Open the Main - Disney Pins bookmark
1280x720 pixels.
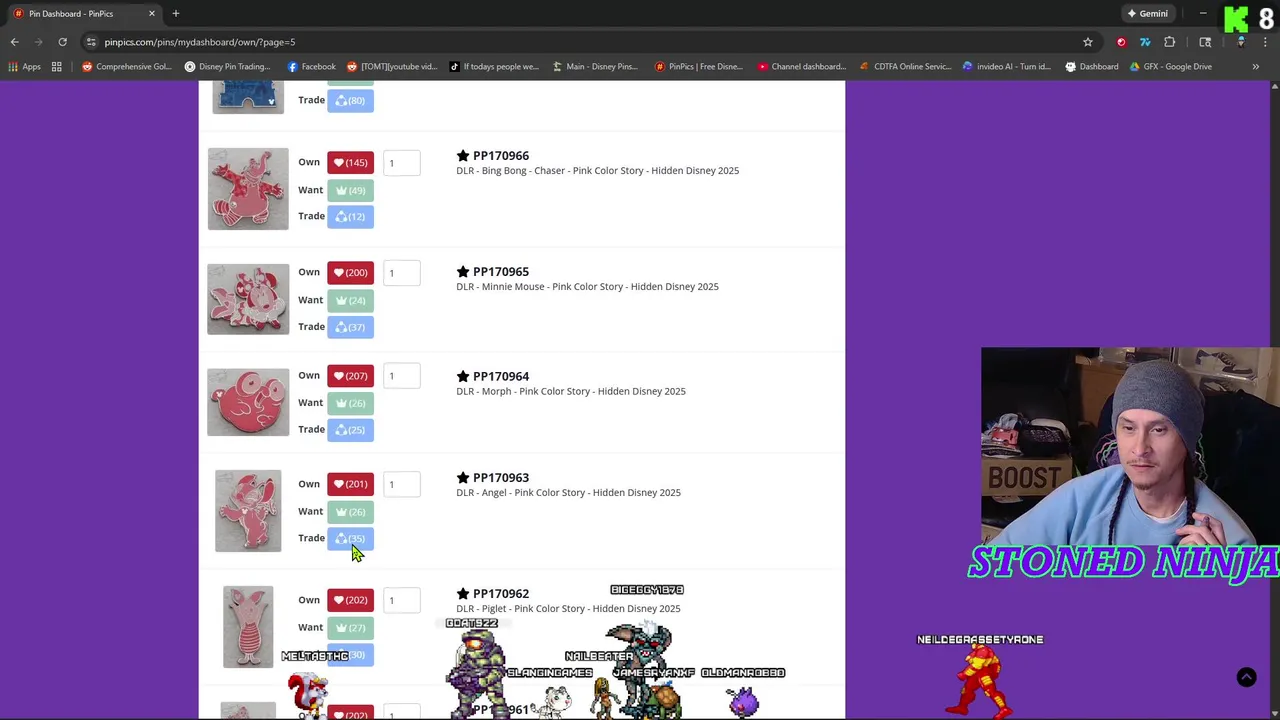pos(594,67)
